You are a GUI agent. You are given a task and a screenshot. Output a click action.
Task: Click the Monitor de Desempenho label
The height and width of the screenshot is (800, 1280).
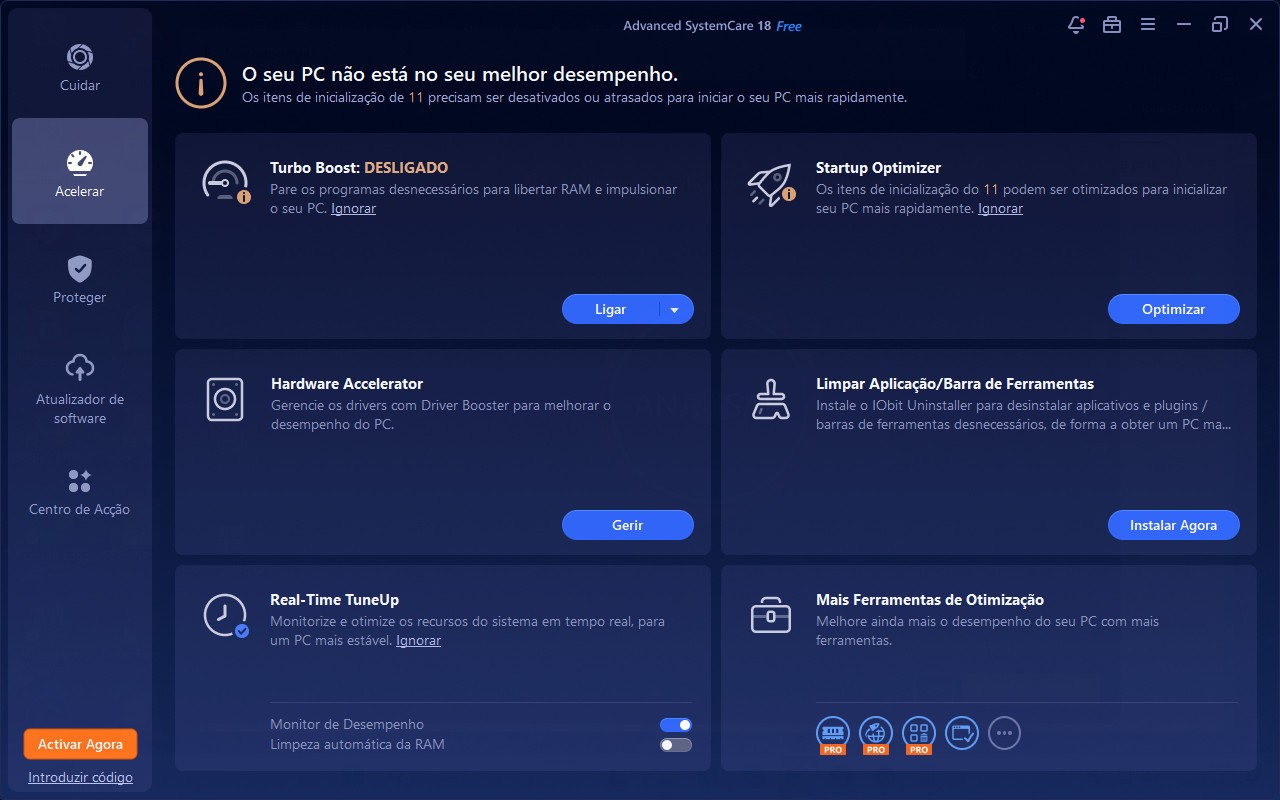point(347,724)
